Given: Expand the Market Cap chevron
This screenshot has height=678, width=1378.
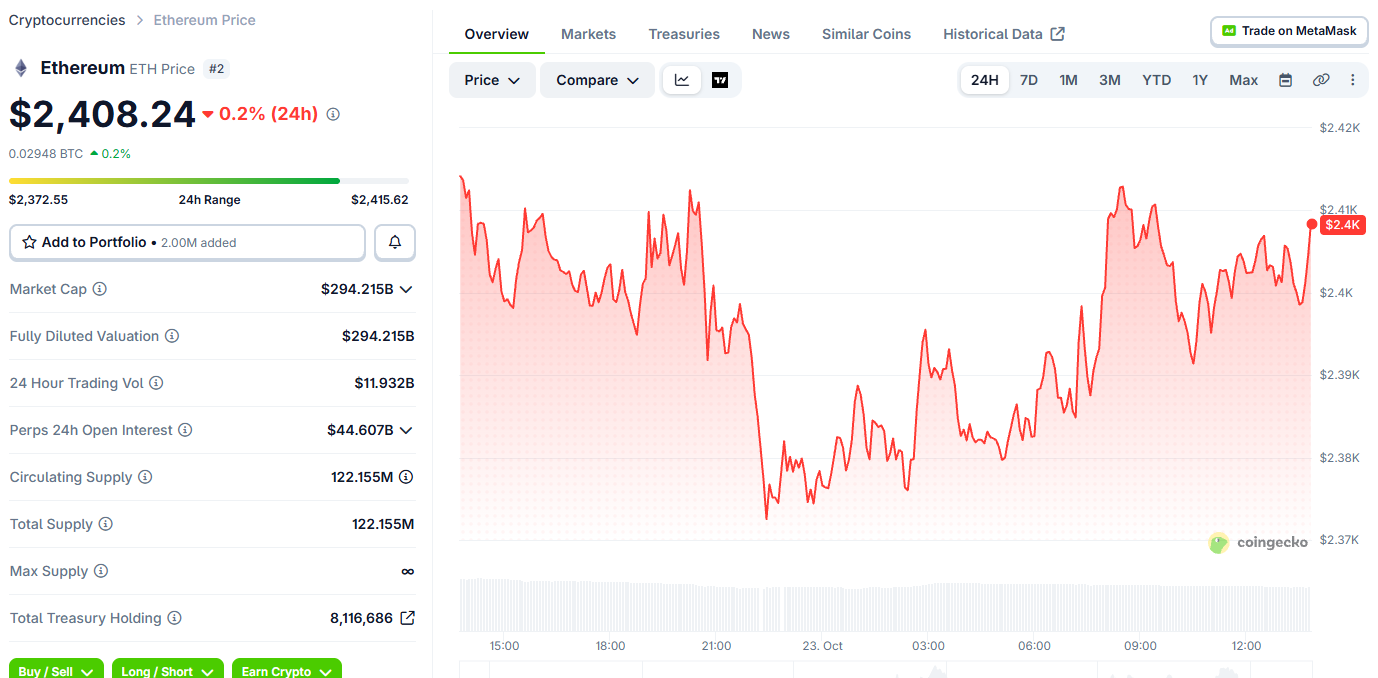Looking at the screenshot, I should coord(406,289).
